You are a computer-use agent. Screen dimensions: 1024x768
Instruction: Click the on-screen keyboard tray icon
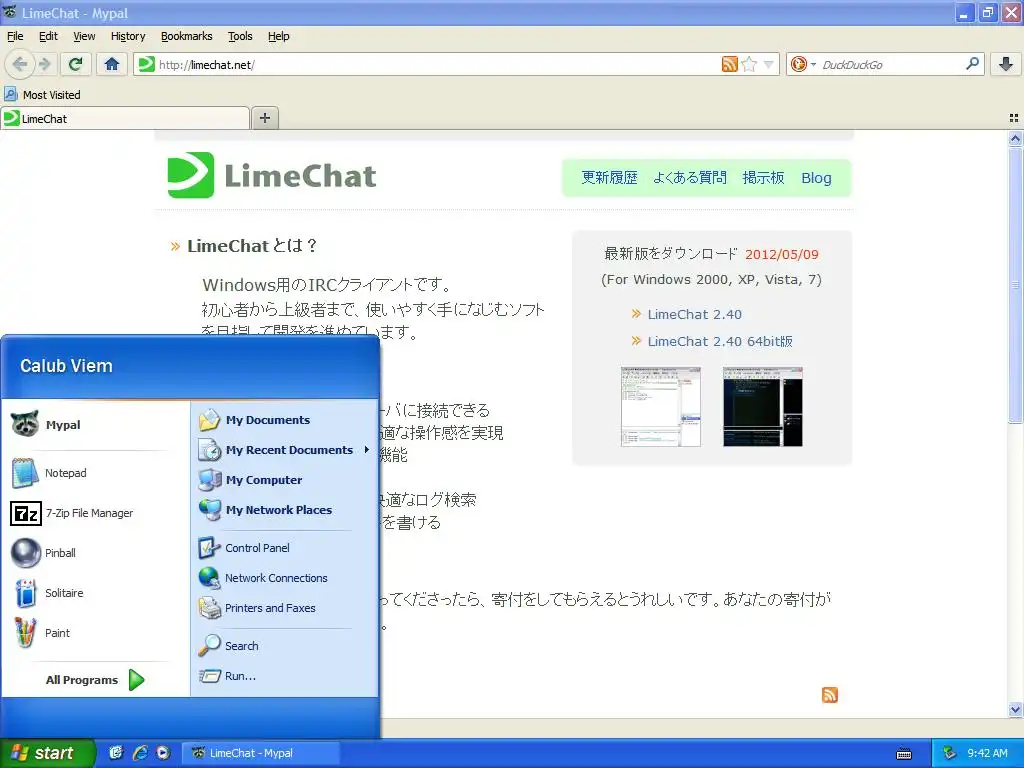[x=904, y=754]
